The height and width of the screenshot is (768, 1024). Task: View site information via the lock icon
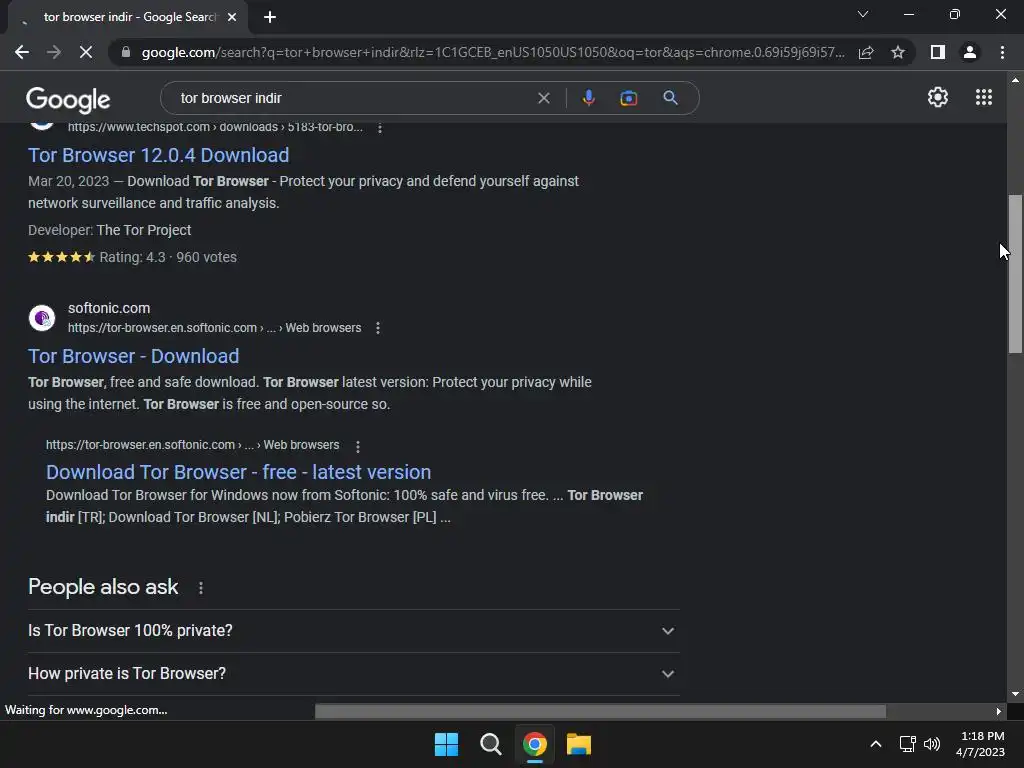point(125,52)
